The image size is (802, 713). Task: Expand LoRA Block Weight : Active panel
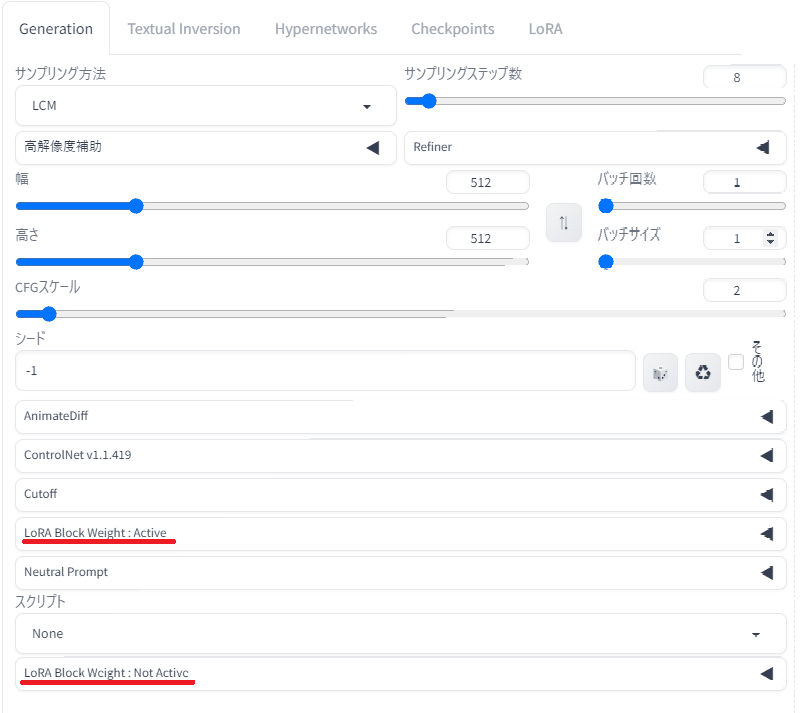click(766, 533)
